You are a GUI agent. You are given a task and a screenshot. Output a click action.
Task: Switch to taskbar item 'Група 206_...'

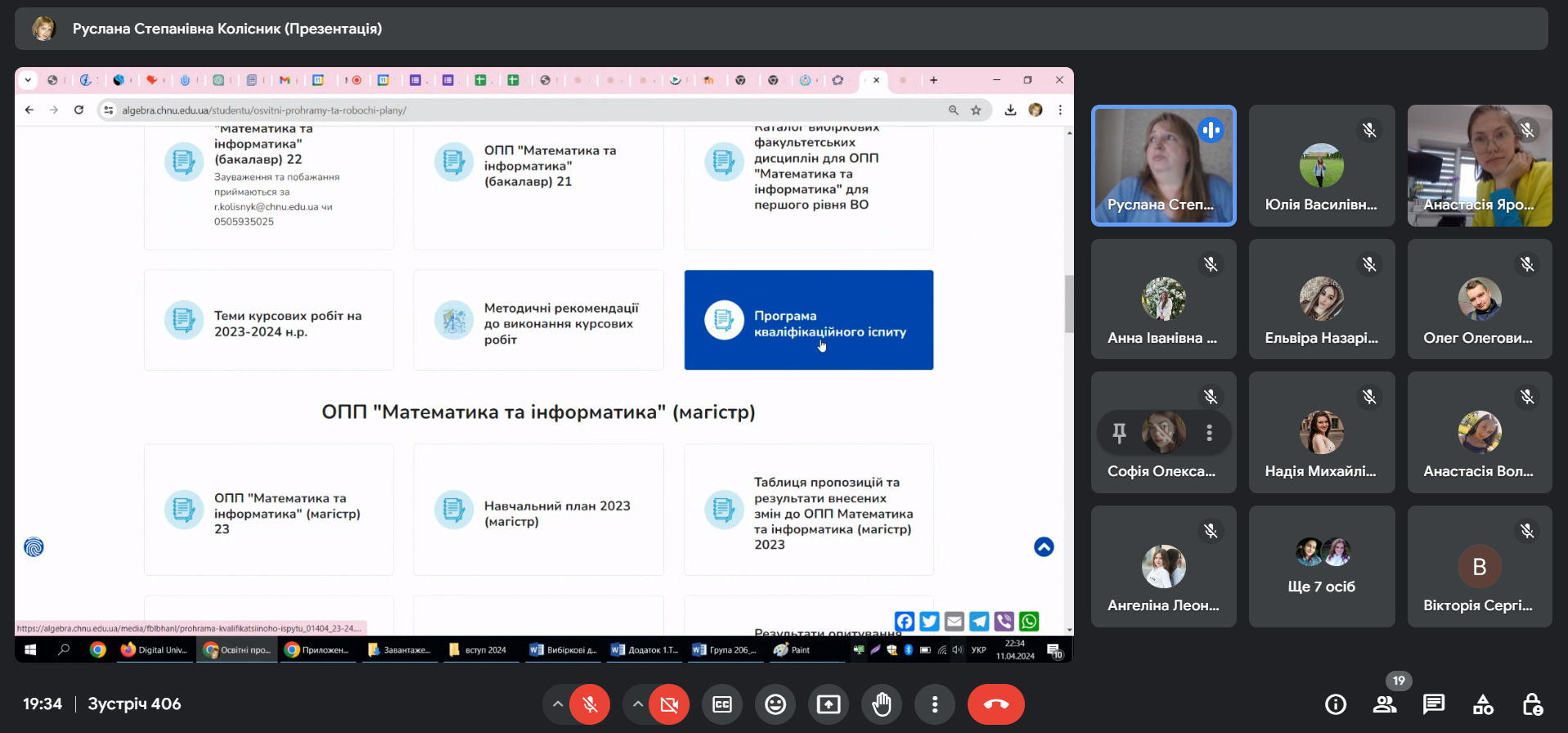[x=725, y=650]
